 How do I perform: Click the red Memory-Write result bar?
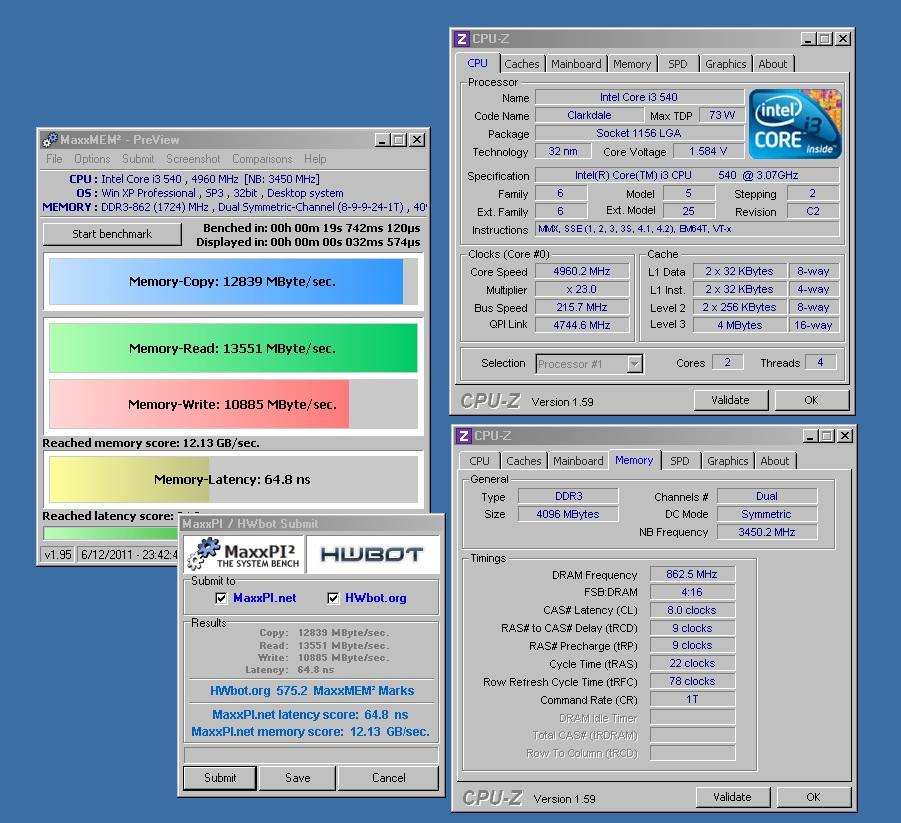point(199,404)
